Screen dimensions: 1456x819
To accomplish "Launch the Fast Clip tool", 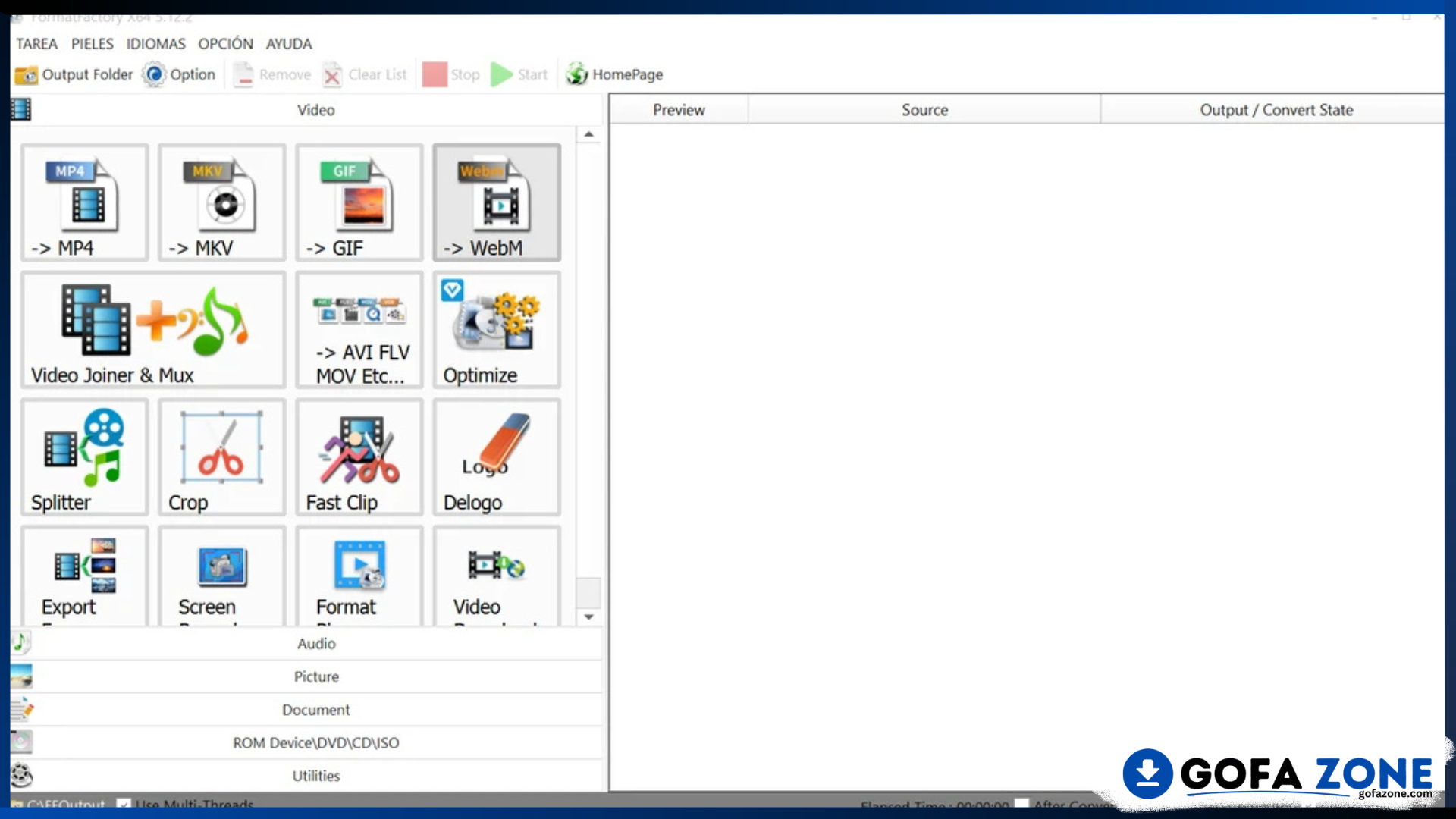I will pos(359,457).
